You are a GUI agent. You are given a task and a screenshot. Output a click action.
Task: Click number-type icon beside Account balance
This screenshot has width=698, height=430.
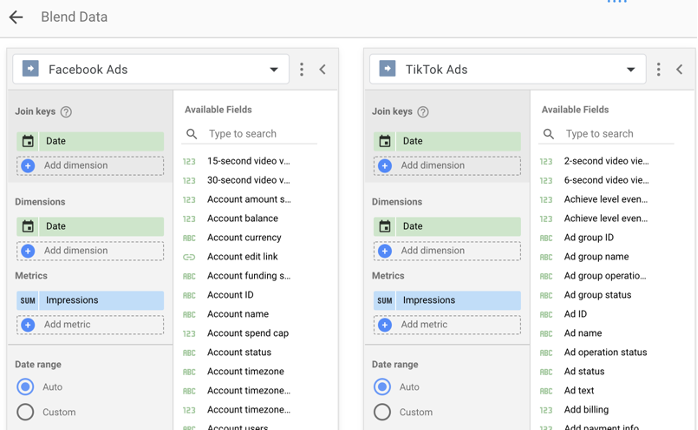(x=189, y=219)
